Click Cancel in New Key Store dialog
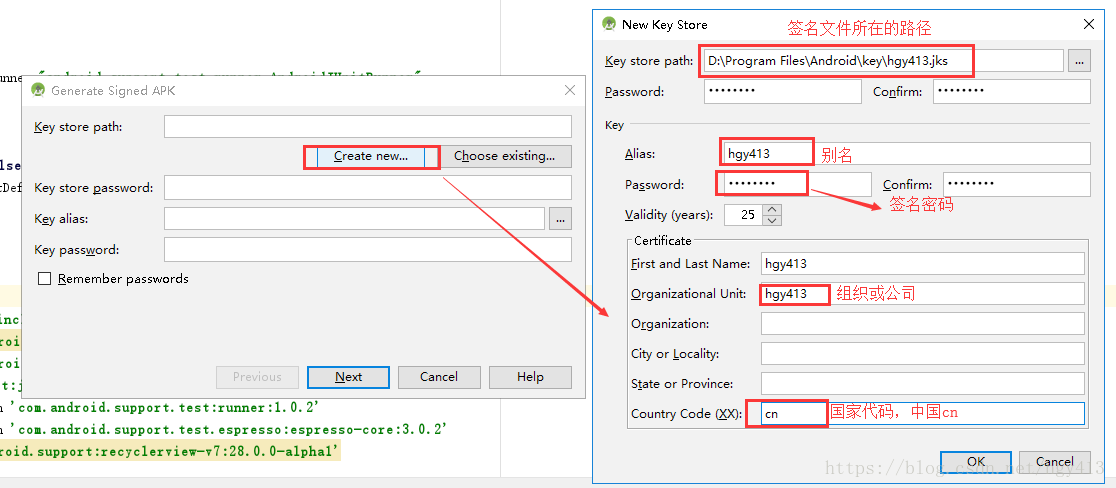Screen dimensions: 1116x488 tap(1055, 462)
